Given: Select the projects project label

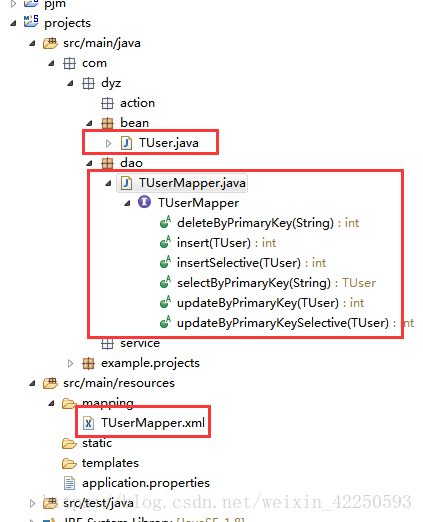Looking at the screenshot, I should point(67,23).
